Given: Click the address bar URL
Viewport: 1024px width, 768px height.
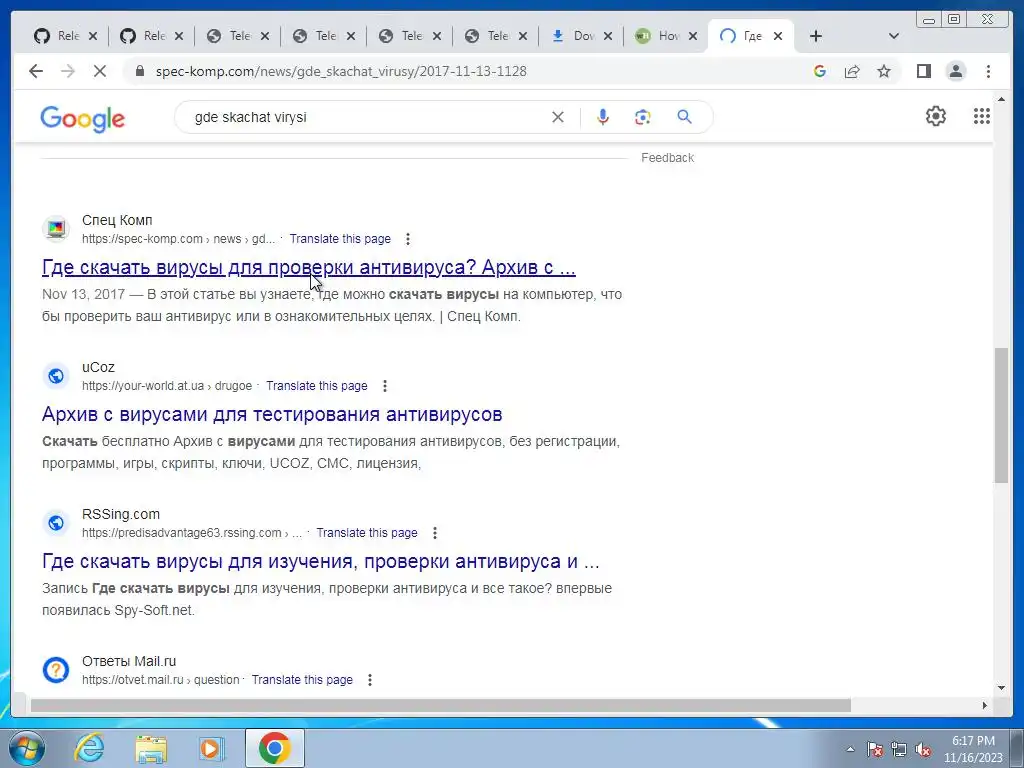Looking at the screenshot, I should (x=341, y=71).
